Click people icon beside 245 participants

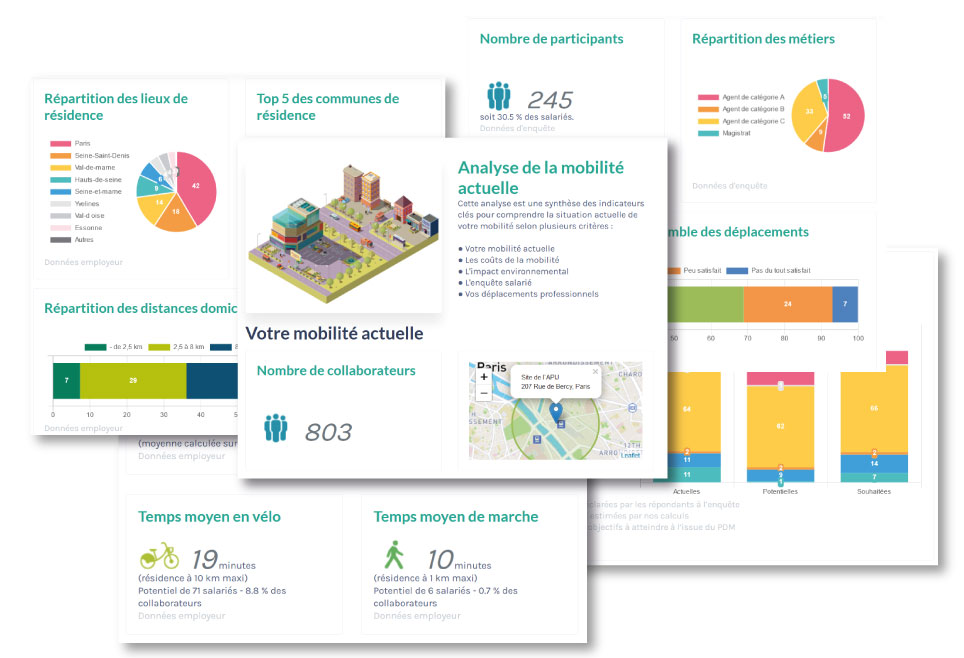(498, 97)
